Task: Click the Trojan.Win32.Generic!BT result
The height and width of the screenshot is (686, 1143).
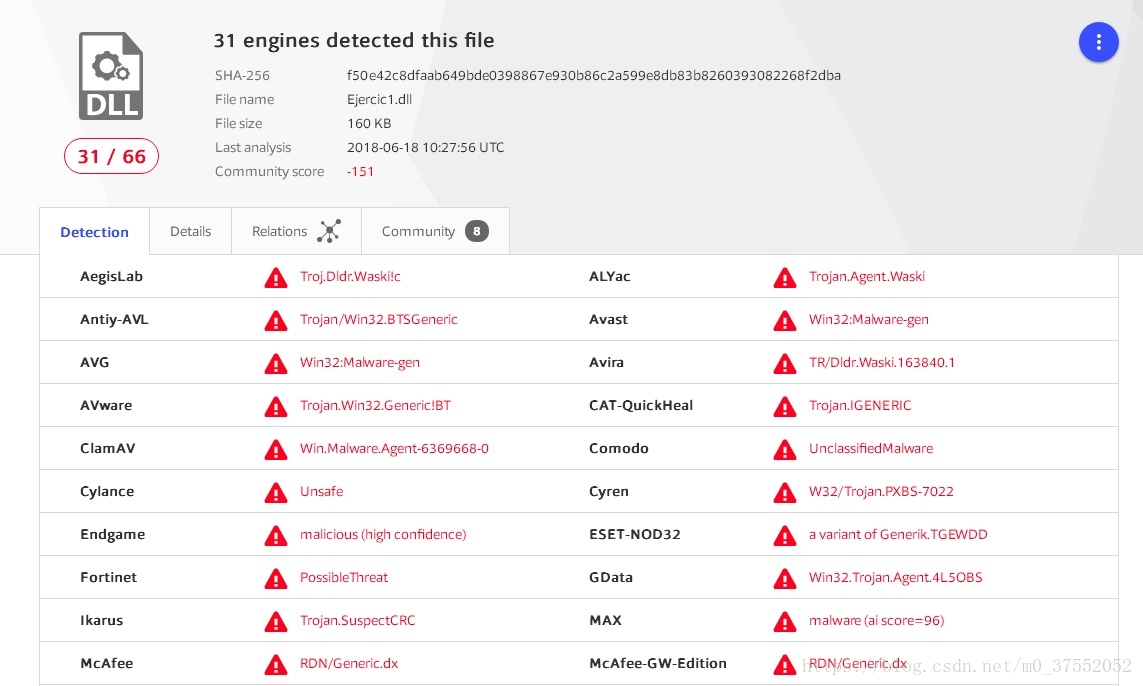Action: click(x=375, y=405)
